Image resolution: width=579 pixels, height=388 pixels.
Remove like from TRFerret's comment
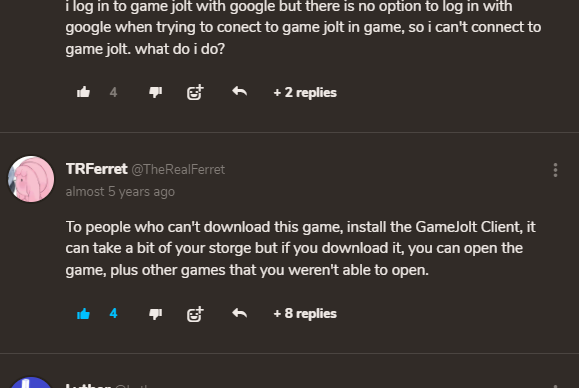(x=83, y=313)
